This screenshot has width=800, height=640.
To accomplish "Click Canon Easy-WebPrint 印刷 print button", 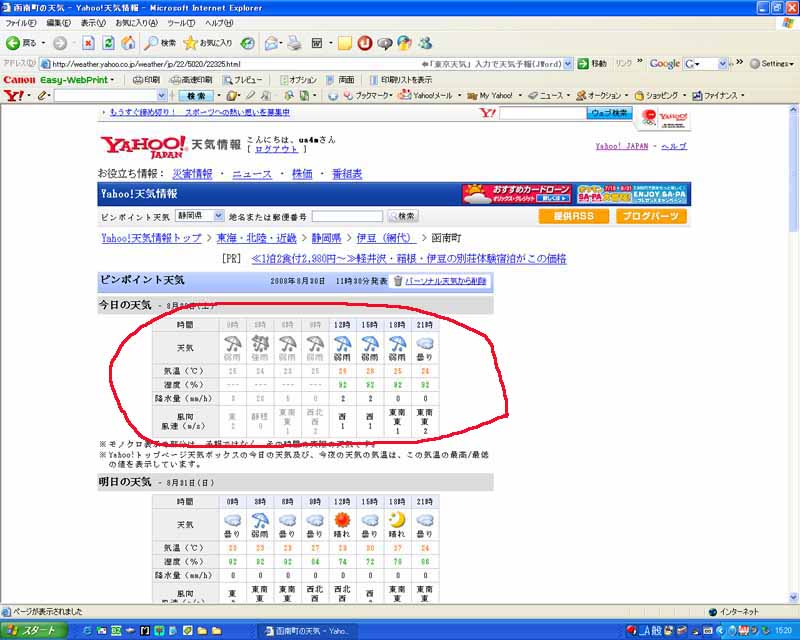I will 146,80.
